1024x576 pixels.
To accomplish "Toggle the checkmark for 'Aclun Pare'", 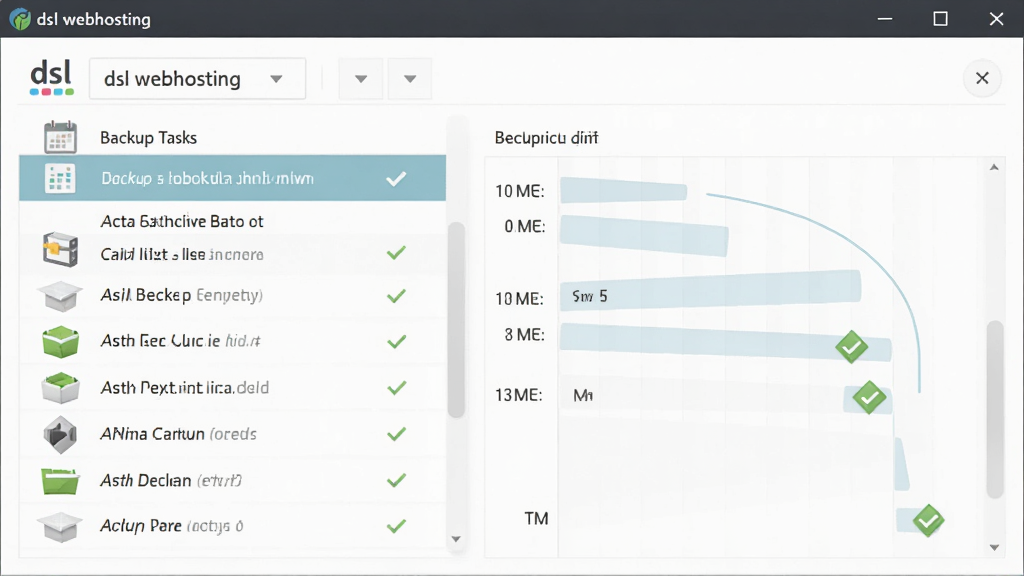I will [x=396, y=526].
